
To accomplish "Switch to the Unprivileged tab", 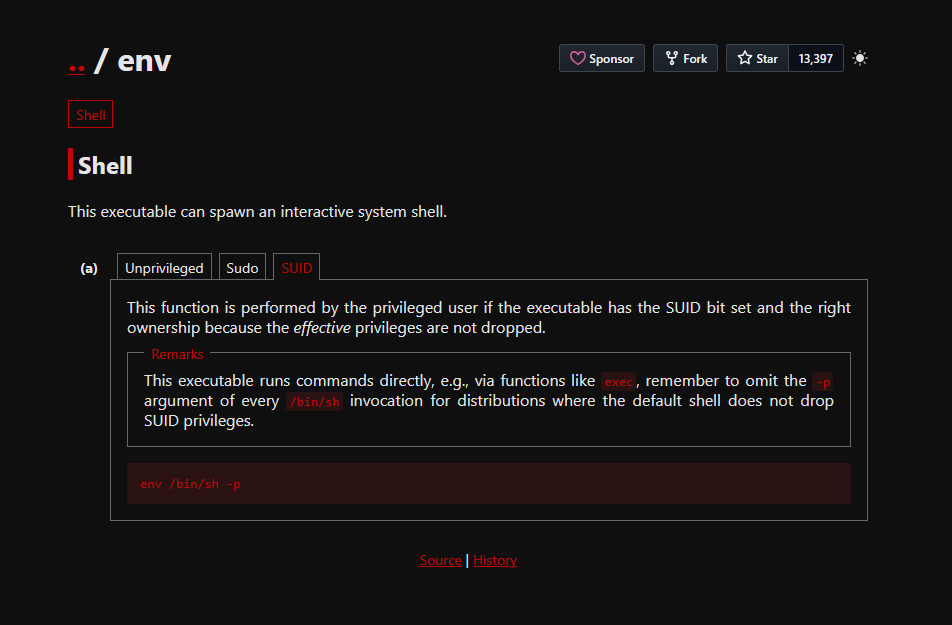I will coord(164,267).
